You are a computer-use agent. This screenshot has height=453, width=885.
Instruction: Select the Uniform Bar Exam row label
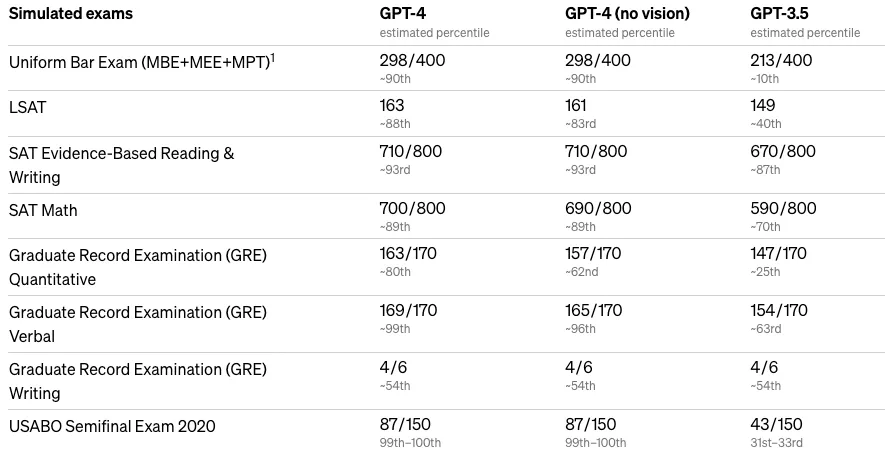(x=138, y=62)
